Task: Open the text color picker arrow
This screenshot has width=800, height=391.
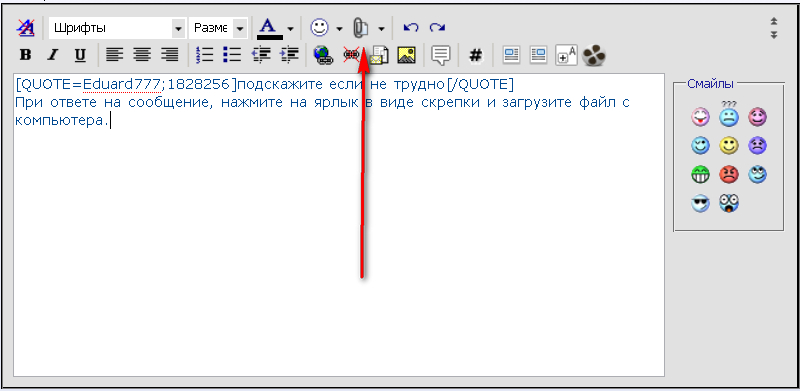Action: 290,29
